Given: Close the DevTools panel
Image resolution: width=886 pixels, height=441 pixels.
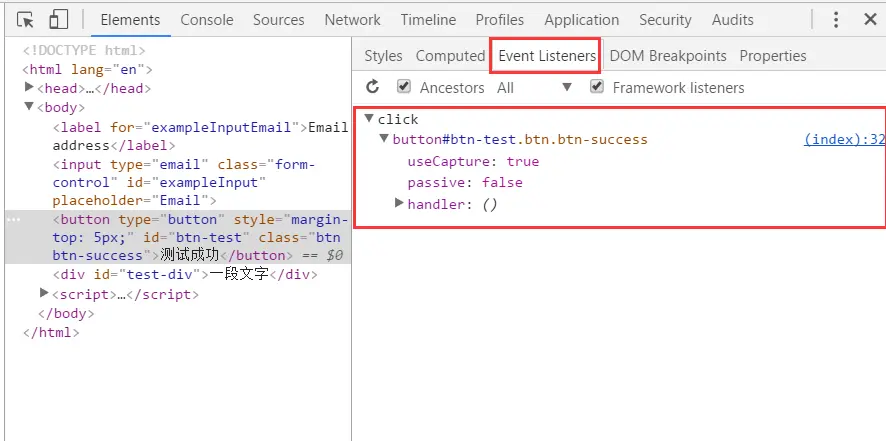Looking at the screenshot, I should tap(870, 20).
